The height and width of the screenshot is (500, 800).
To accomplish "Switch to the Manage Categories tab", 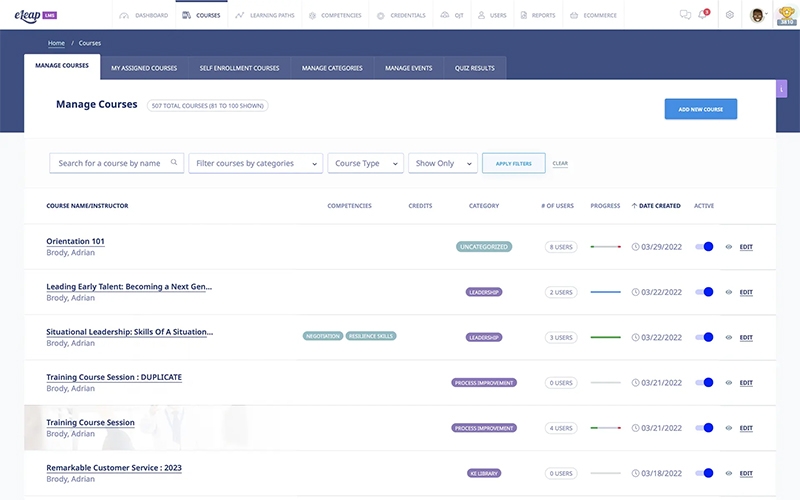I will (x=332, y=68).
